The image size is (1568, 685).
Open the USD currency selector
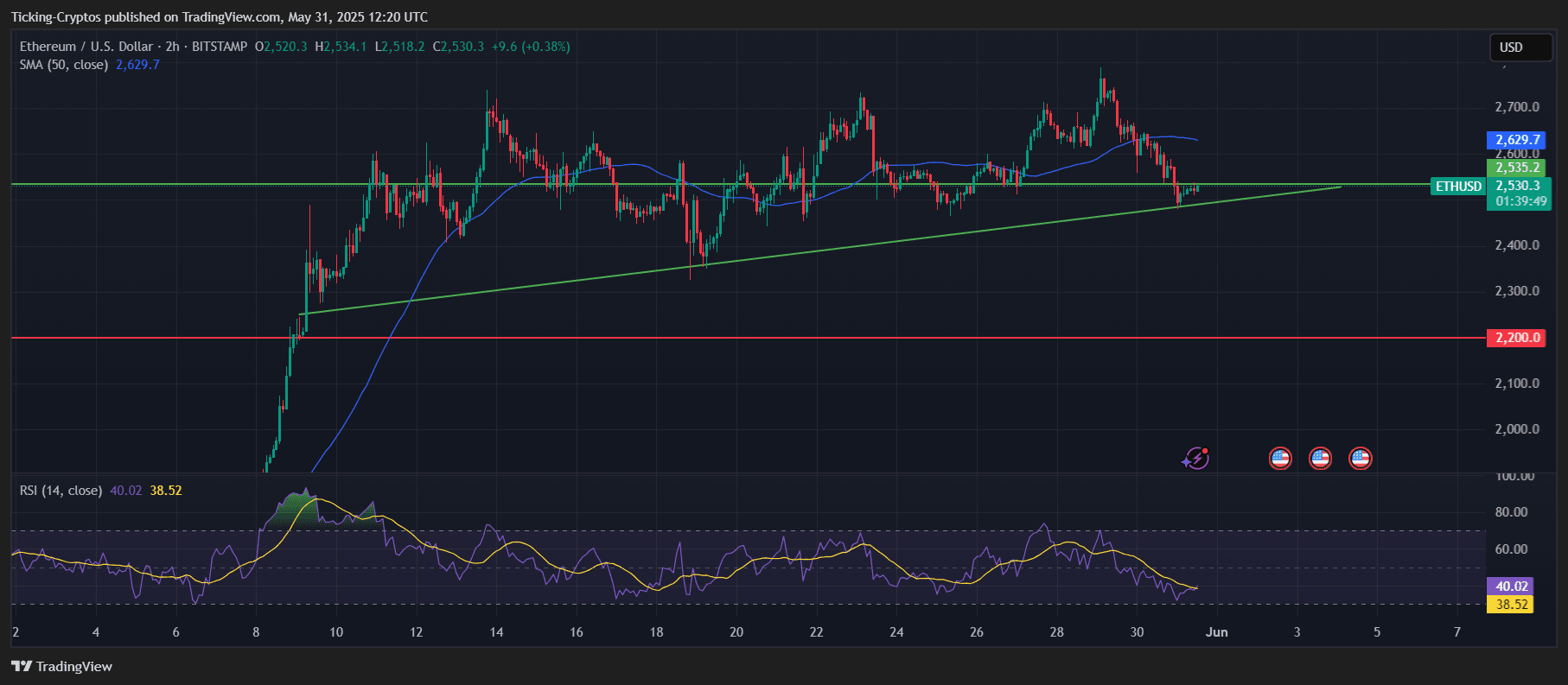pos(1520,48)
